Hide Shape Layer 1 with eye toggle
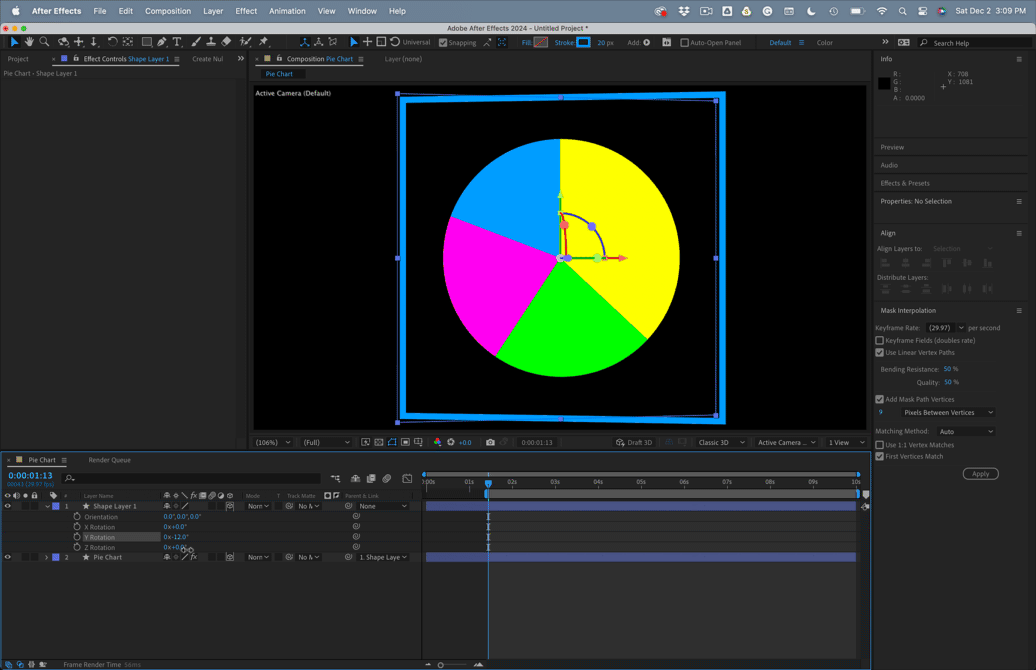 click(x=8, y=506)
